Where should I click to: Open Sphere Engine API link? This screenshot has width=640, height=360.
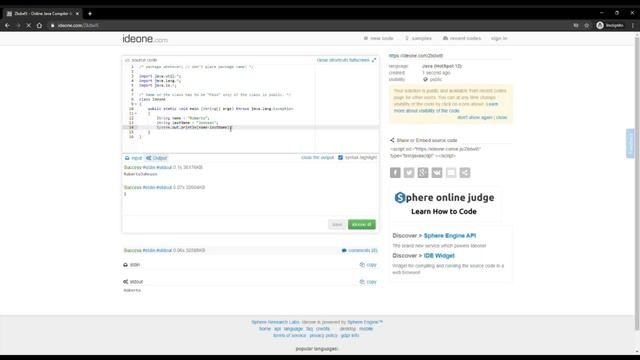[x=450, y=236]
